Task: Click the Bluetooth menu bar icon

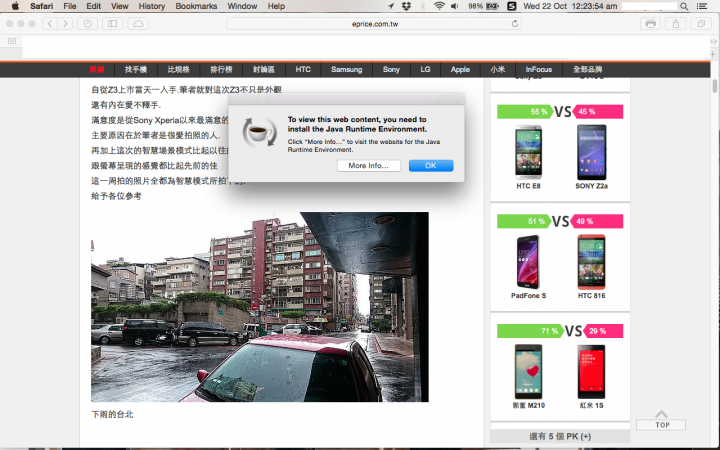Action: [x=422, y=6]
